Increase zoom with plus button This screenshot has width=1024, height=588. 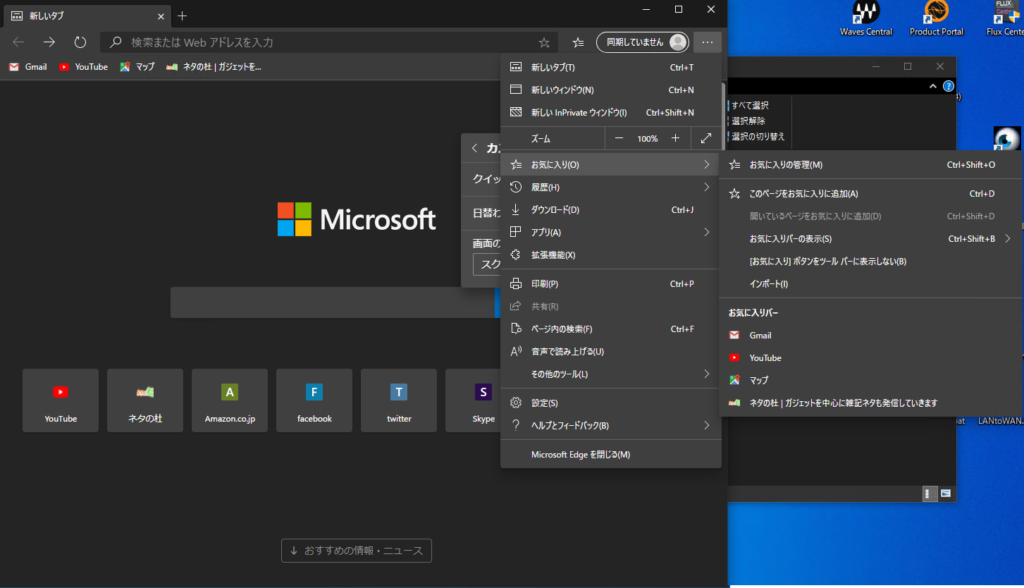pos(675,139)
